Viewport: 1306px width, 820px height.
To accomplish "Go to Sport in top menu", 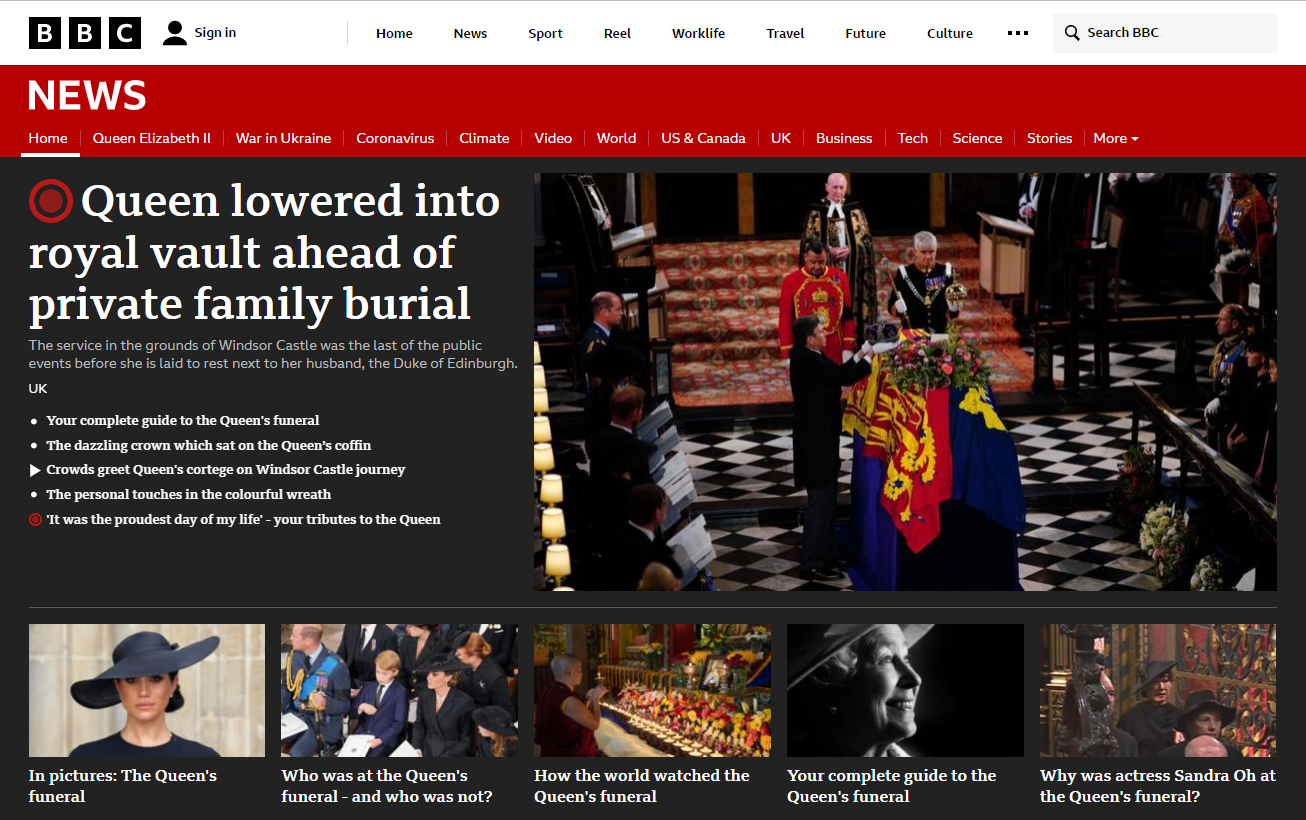I will click(545, 33).
